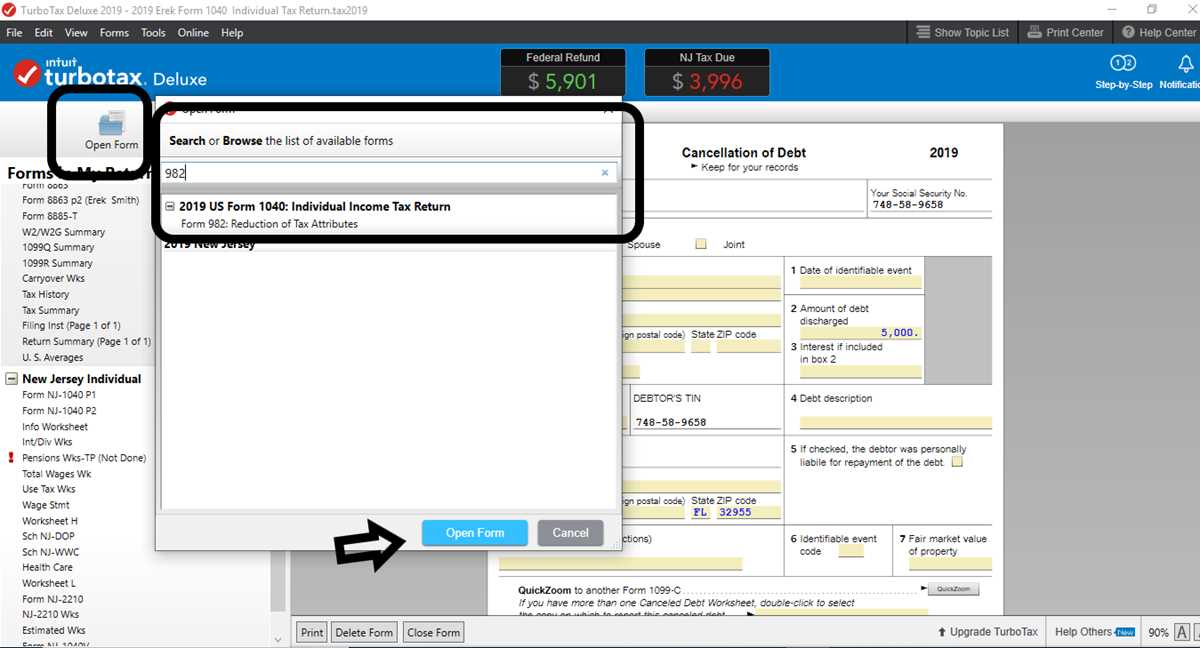This screenshot has width=1200, height=648.
Task: Click the Interest if included in box 2 field
Action: click(x=860, y=372)
